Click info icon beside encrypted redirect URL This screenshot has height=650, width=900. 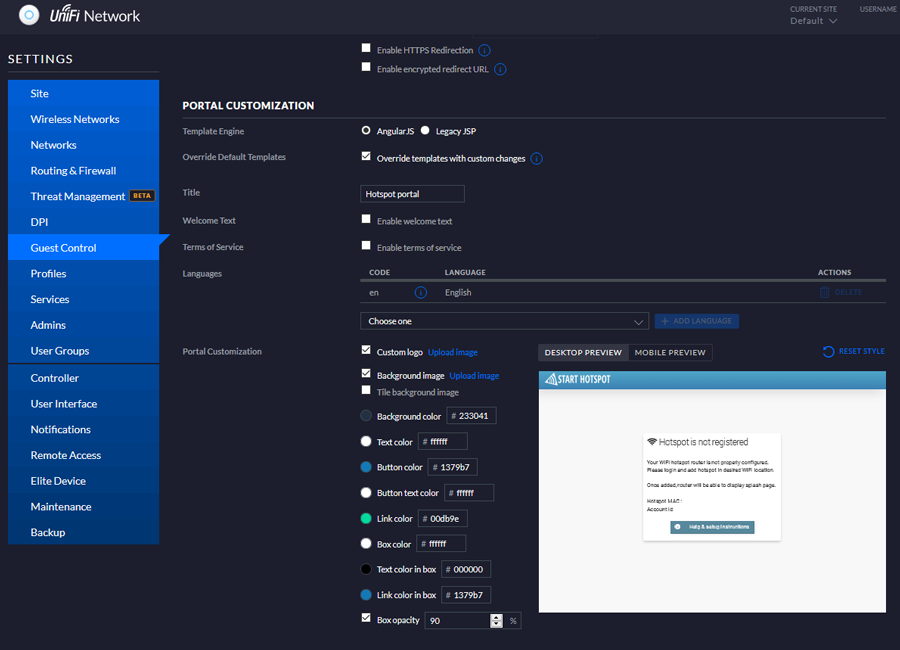coord(500,70)
